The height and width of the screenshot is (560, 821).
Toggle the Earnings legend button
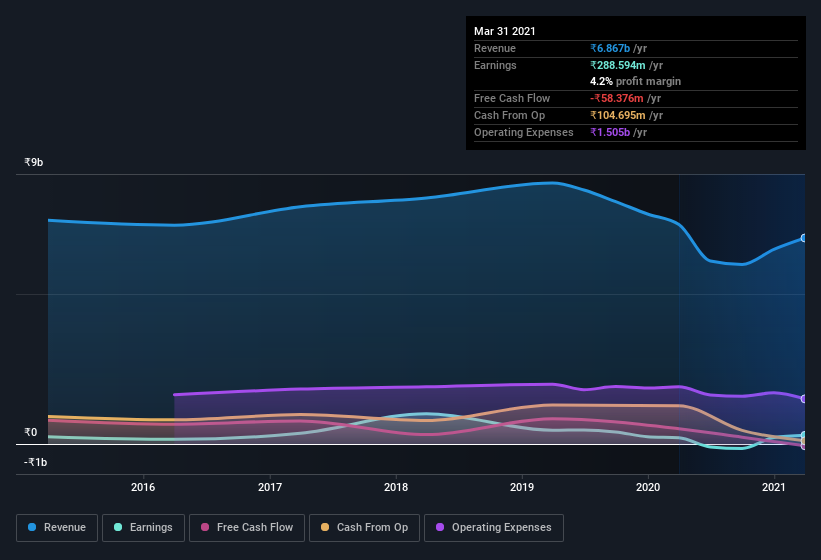coord(143,528)
